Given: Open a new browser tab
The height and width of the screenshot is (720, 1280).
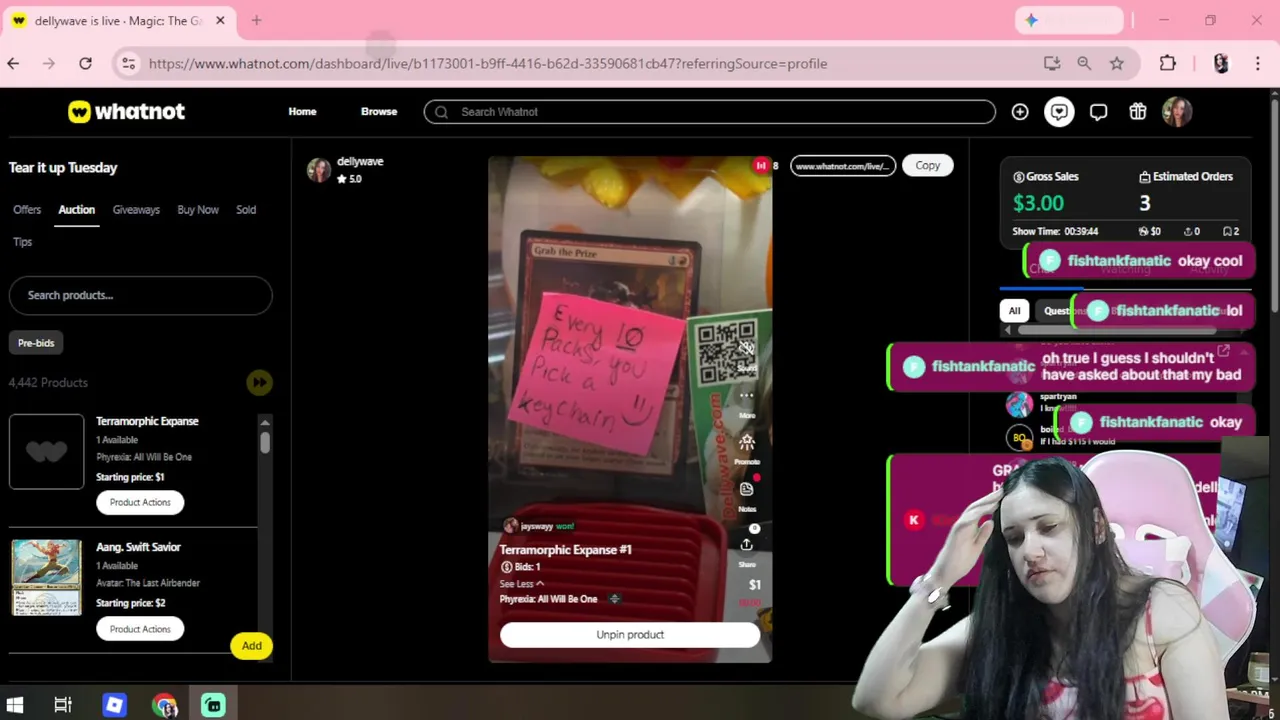Looking at the screenshot, I should pos(256,20).
